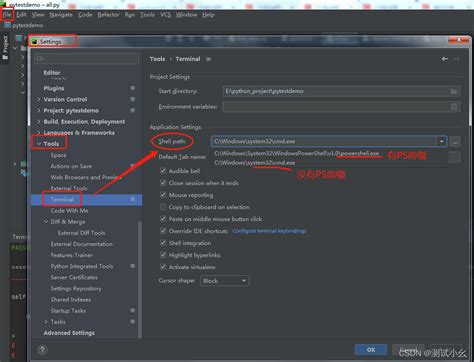
Task: Toggle Mouse reporting checkbox
Action: point(163,195)
